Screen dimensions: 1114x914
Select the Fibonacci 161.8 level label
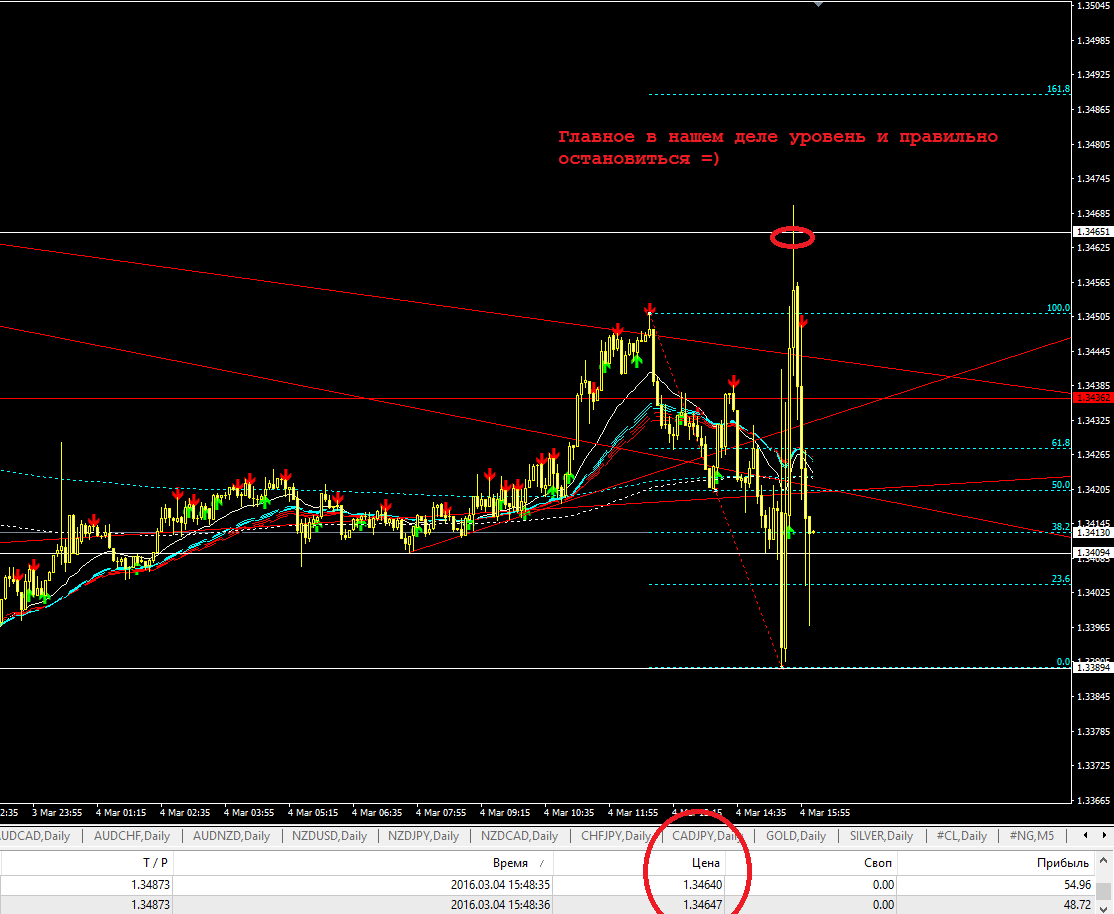[x=1058, y=89]
